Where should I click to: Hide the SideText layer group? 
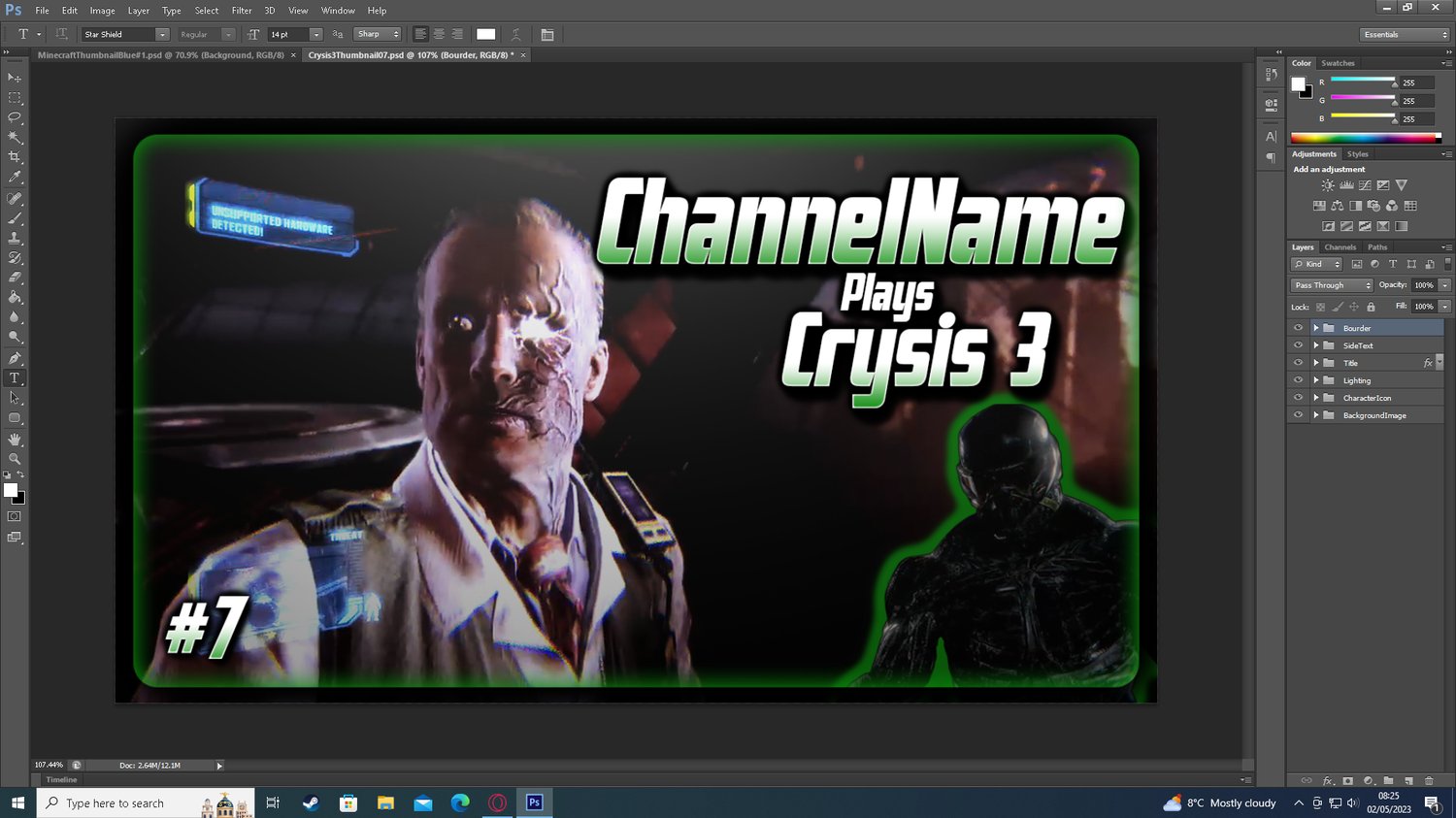coord(1298,345)
